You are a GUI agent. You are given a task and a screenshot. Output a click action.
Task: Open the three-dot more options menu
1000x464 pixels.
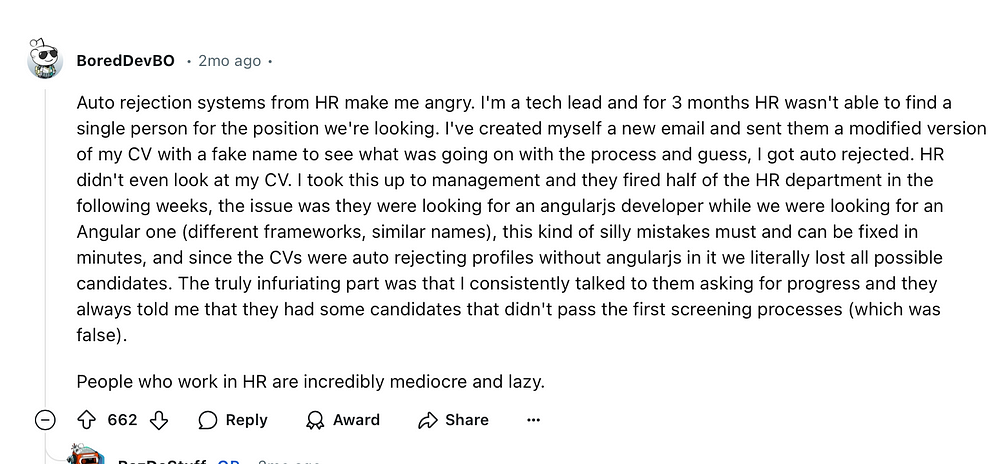click(533, 420)
